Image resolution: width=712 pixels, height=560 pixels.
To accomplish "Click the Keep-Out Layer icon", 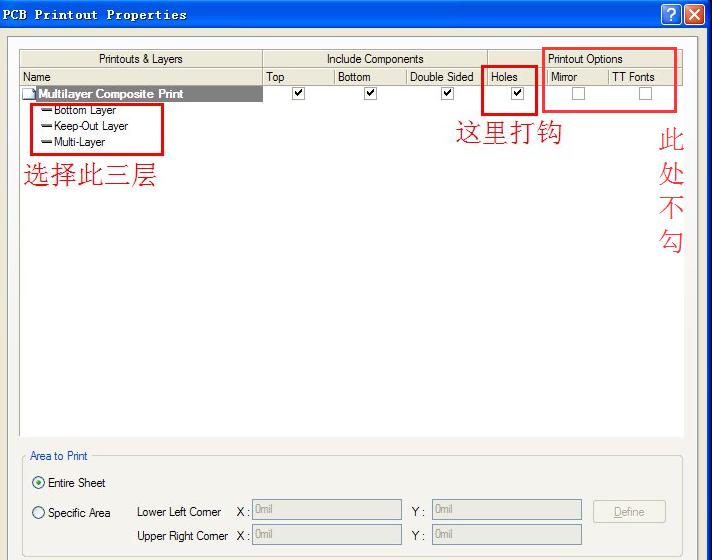I will 46,127.
